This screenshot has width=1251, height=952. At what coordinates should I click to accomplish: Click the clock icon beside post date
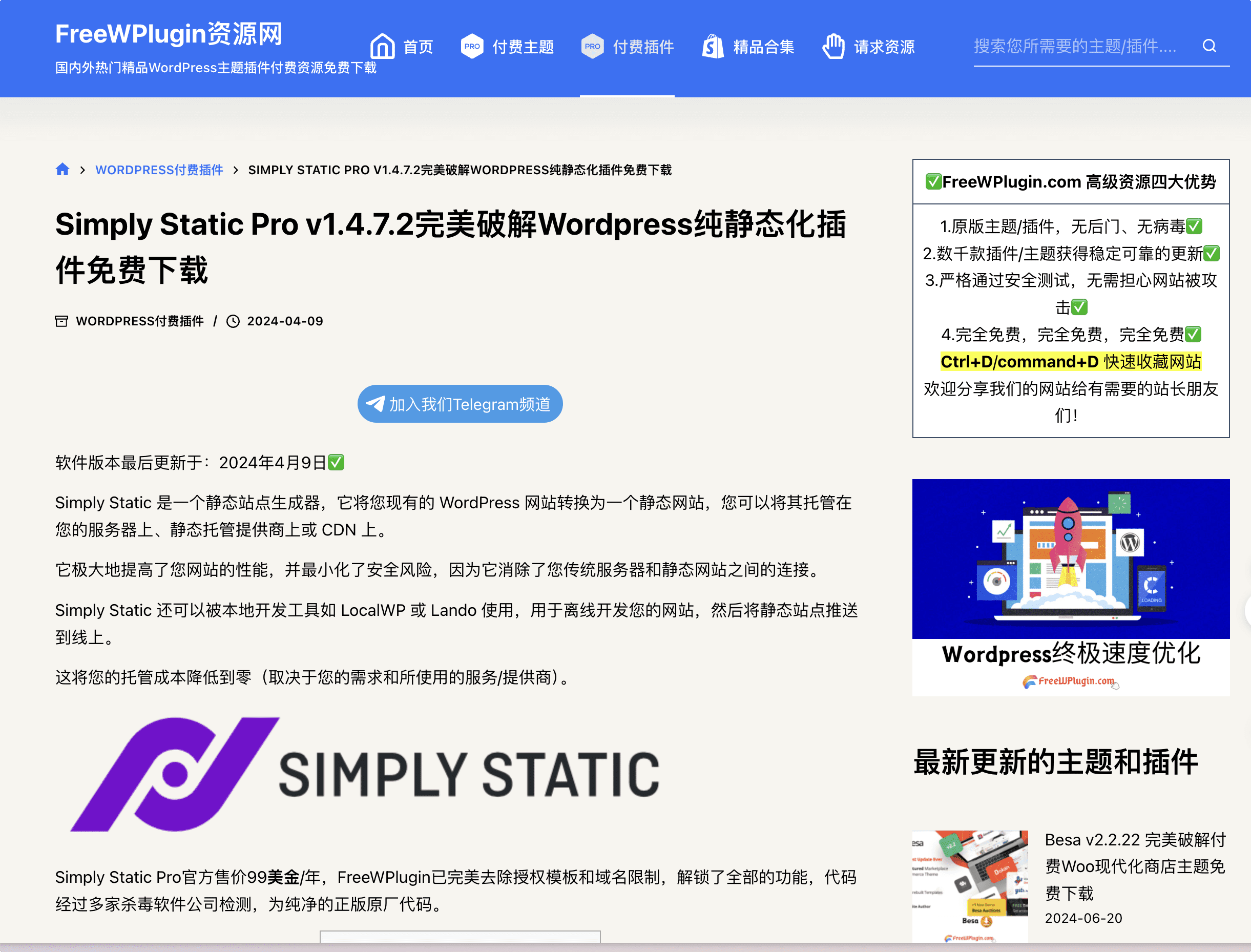(233, 321)
